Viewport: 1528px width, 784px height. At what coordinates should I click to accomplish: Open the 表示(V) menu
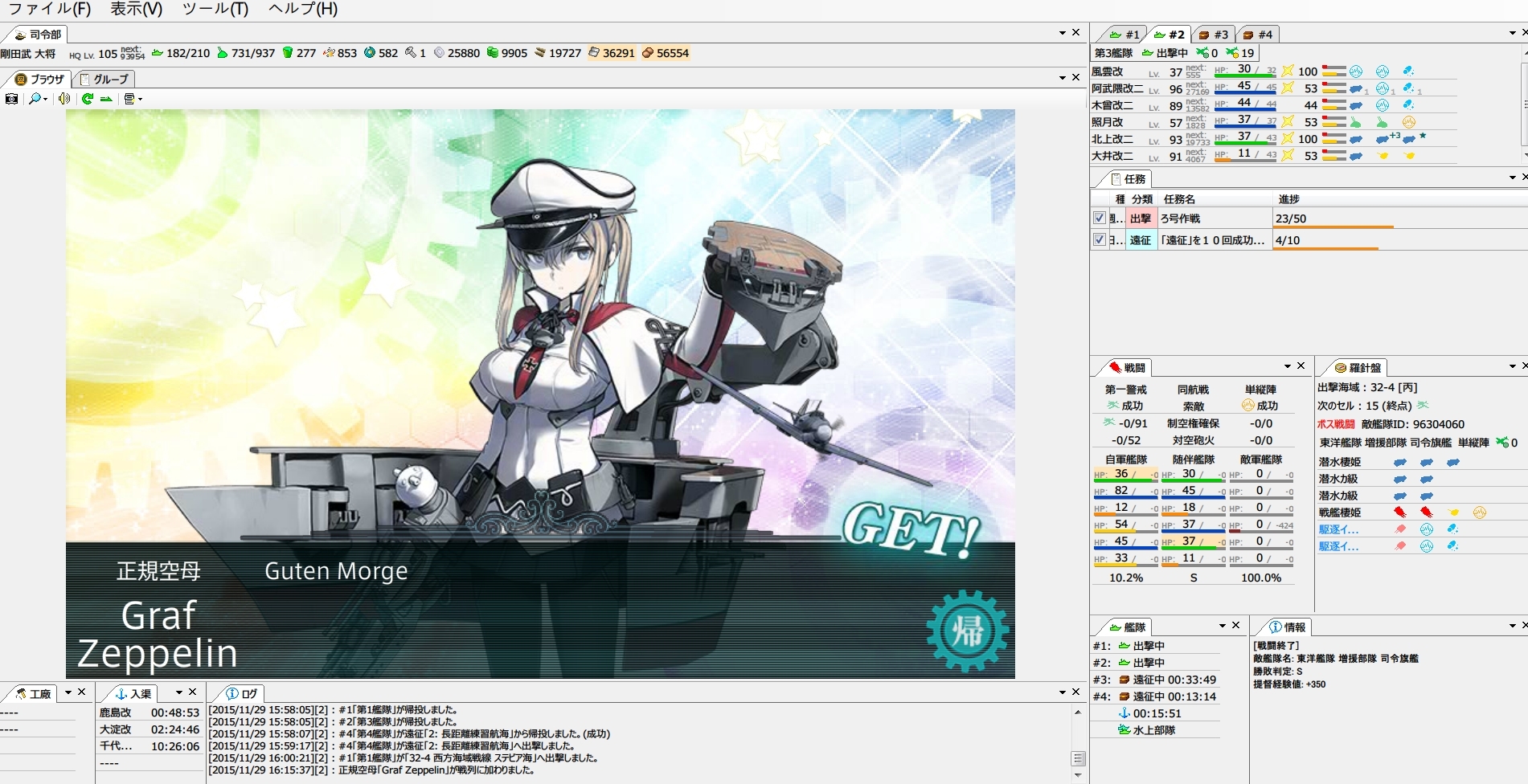(136, 9)
